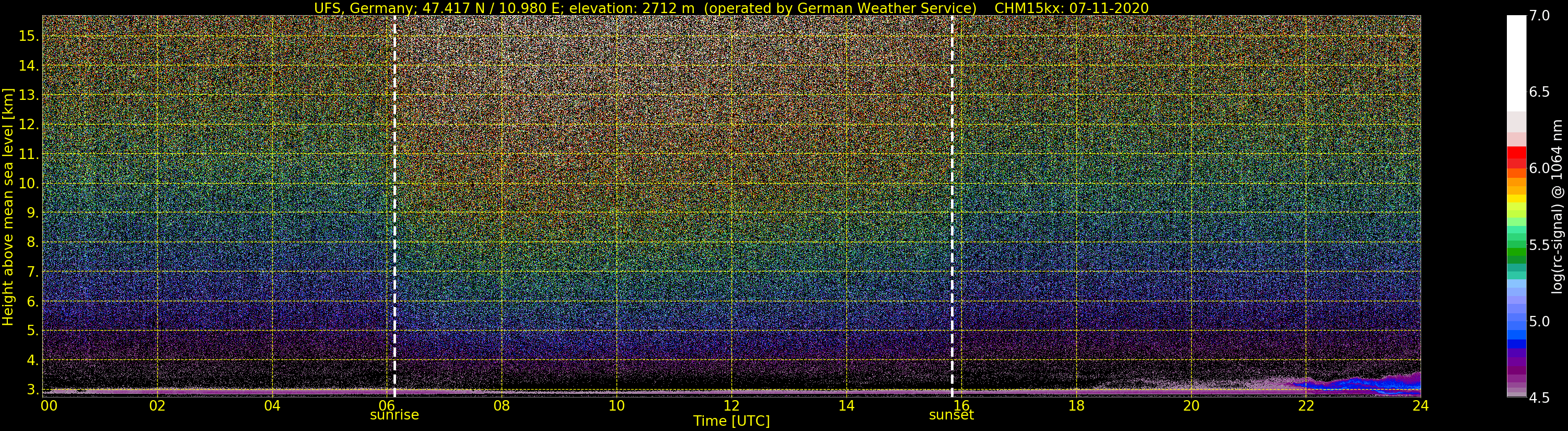Click the dark blue band of the colorbar

pos(1516,343)
